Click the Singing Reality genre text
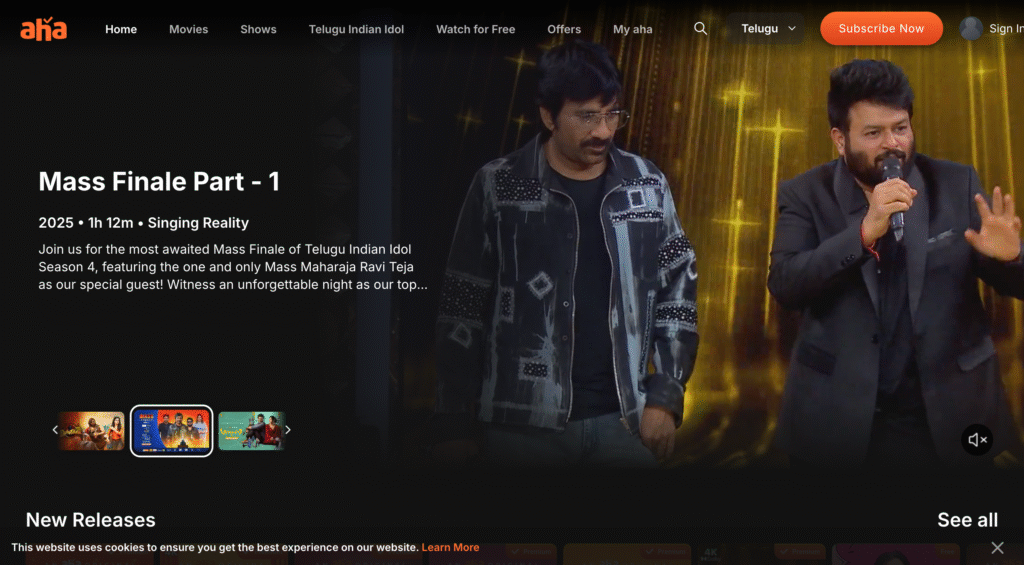Screen dimensions: 1024x565 [198, 223]
